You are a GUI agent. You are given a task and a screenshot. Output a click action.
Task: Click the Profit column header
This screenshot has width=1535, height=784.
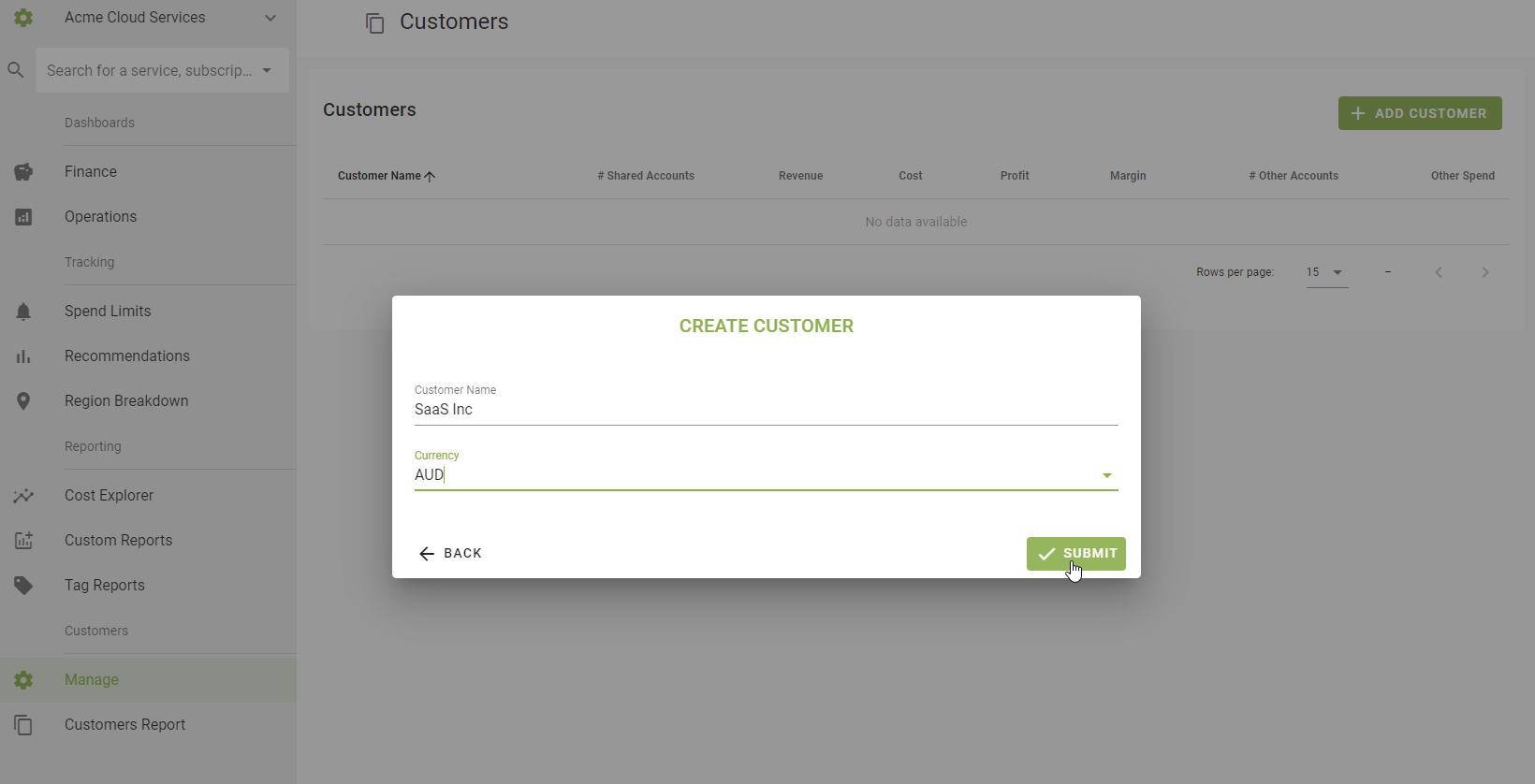(x=1015, y=176)
